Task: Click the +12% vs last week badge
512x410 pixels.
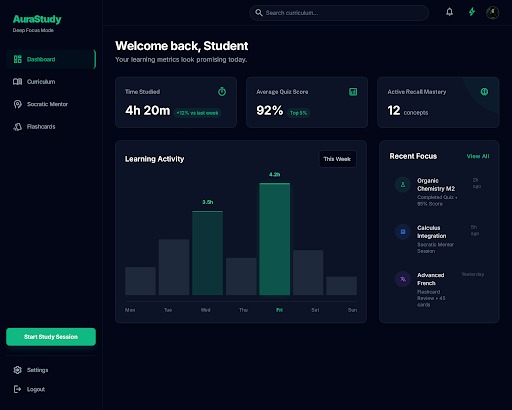Action: pos(197,113)
